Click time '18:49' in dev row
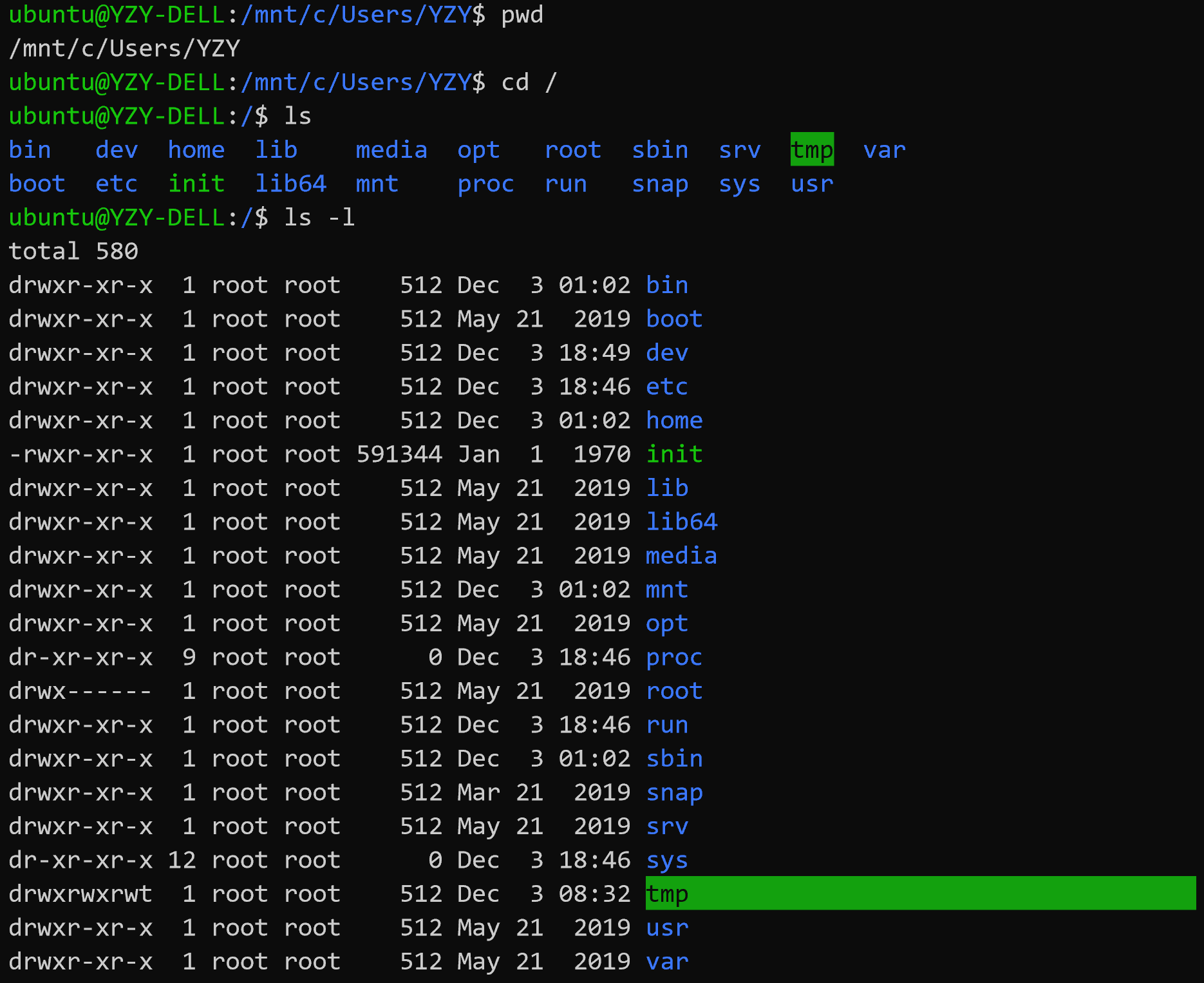1204x983 pixels. (594, 353)
